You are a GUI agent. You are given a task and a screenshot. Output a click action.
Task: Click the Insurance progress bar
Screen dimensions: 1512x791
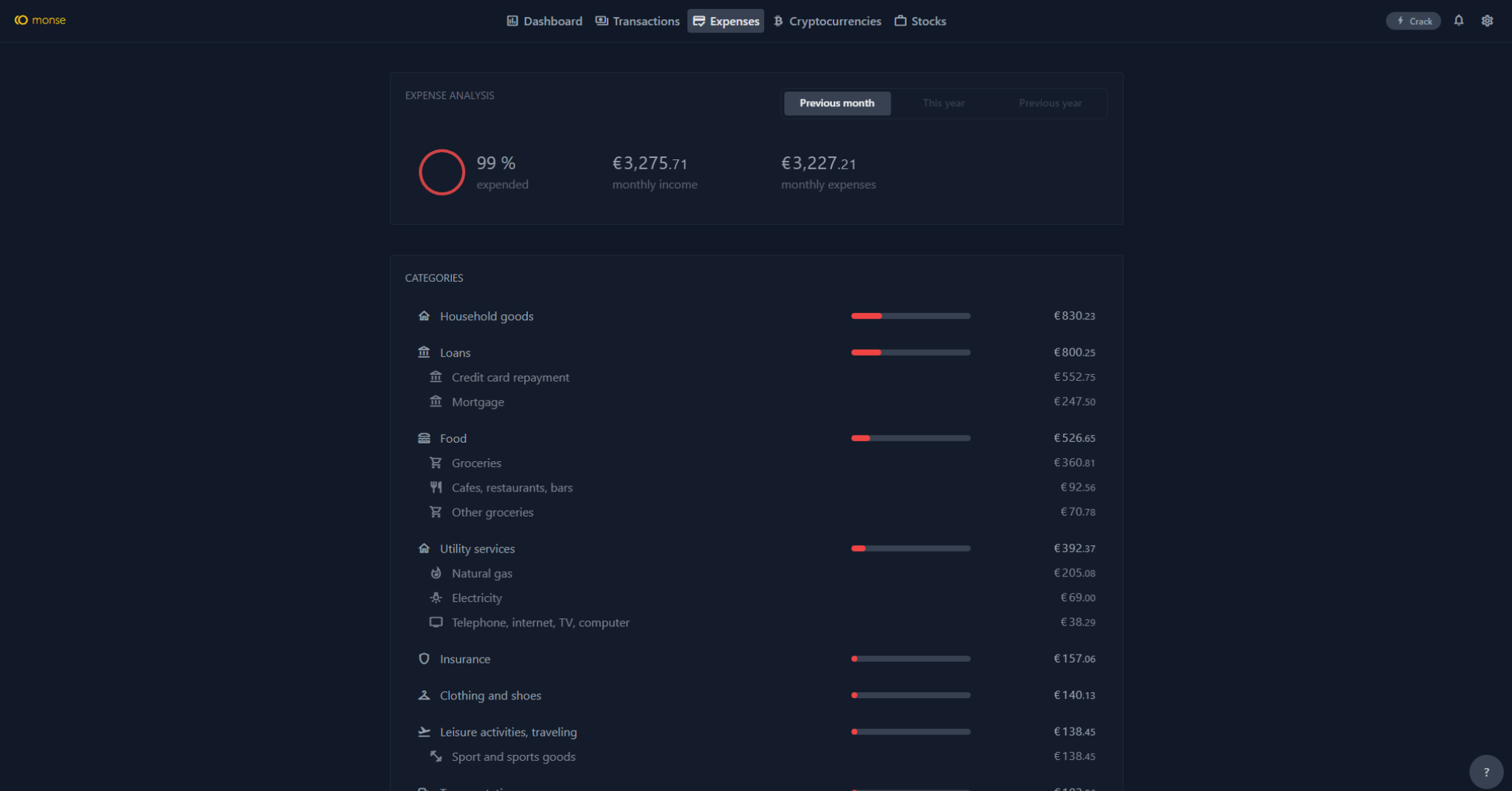910,659
